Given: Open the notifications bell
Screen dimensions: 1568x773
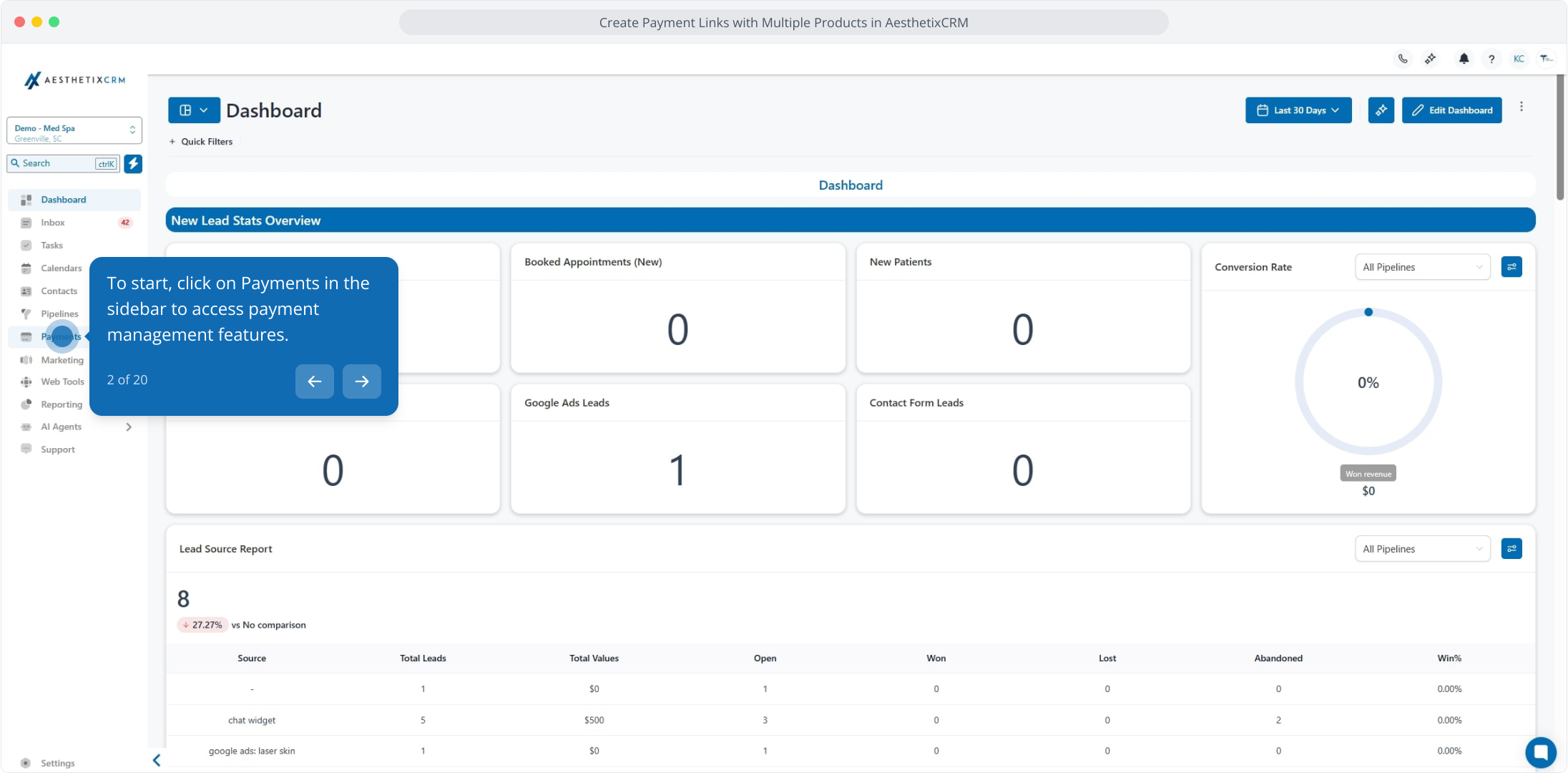Looking at the screenshot, I should (x=1464, y=59).
